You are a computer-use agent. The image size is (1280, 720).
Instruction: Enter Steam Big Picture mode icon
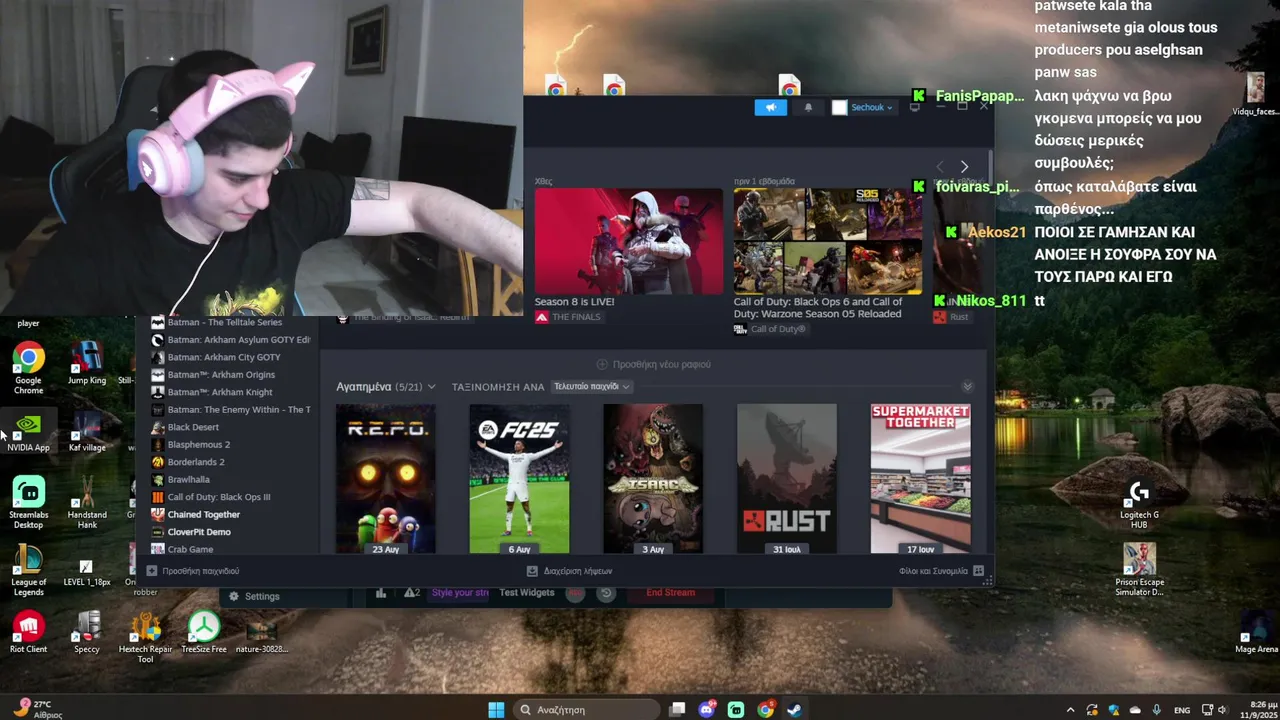click(x=914, y=107)
